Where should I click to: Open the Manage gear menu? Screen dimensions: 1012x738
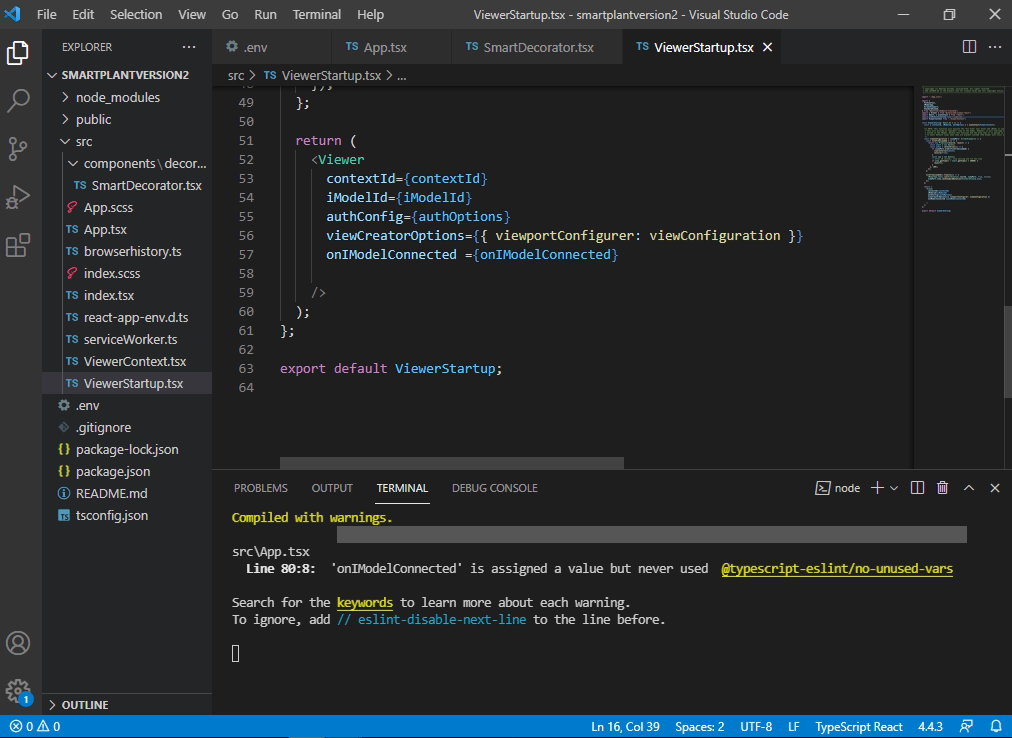[18, 690]
